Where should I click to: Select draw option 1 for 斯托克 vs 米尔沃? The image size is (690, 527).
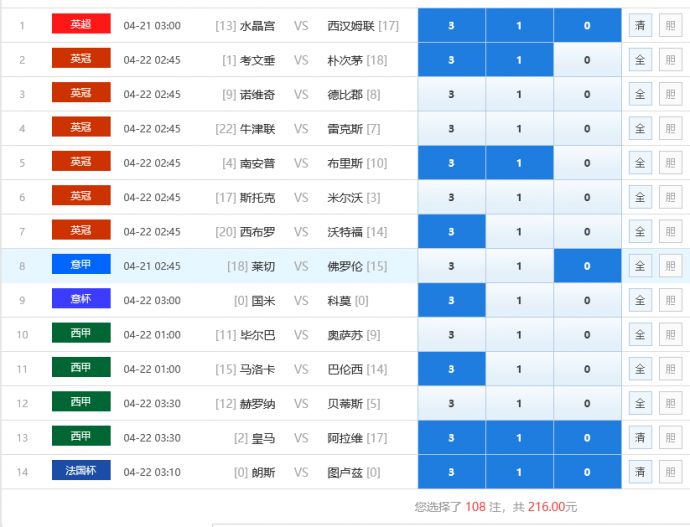pyautogui.click(x=519, y=197)
